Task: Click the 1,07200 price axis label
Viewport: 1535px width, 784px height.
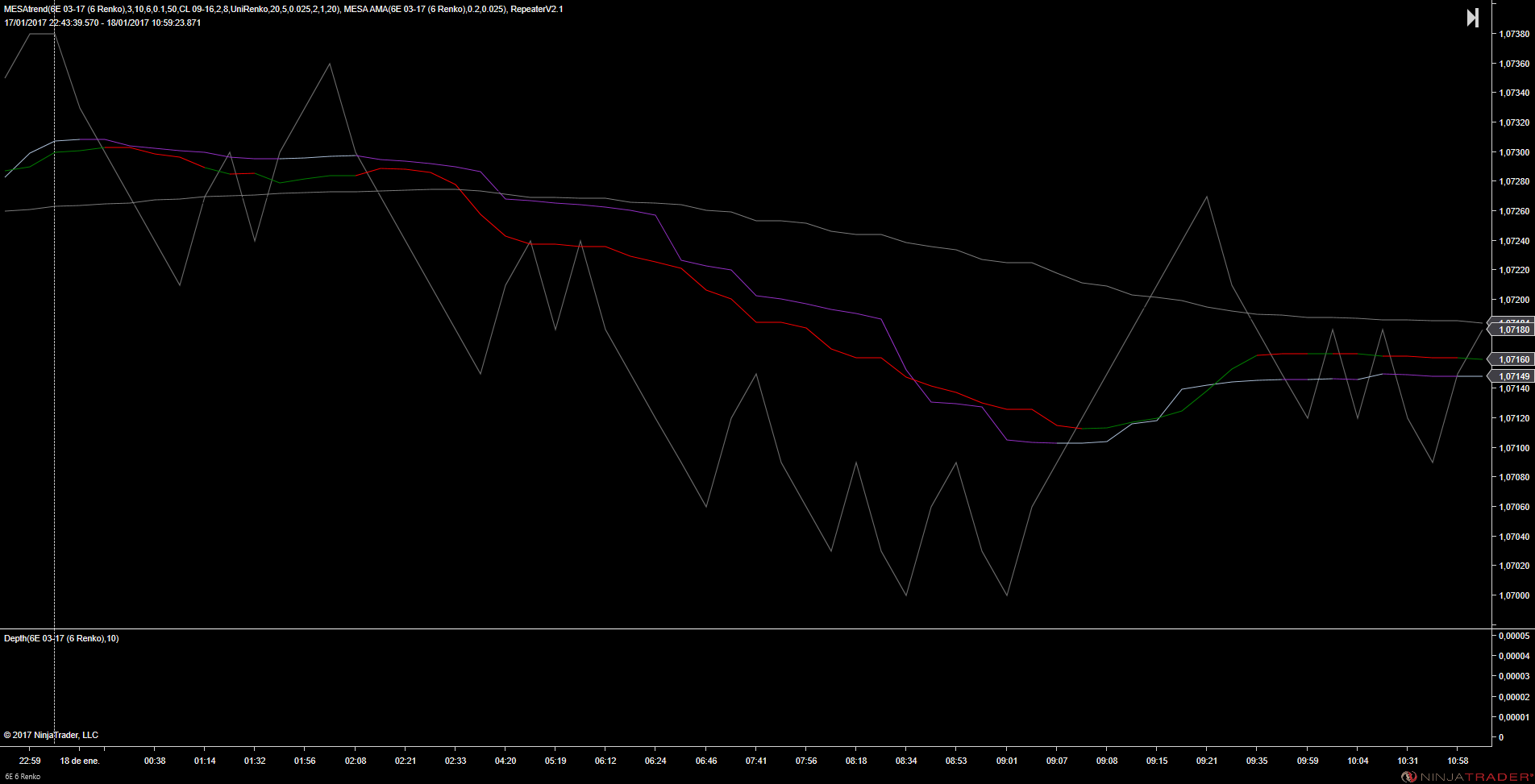Action: pyautogui.click(x=1514, y=300)
